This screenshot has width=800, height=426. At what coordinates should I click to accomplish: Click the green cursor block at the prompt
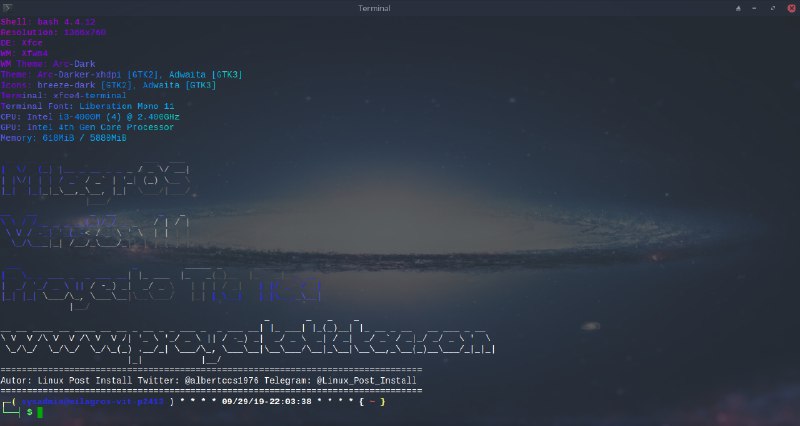pyautogui.click(x=40, y=412)
